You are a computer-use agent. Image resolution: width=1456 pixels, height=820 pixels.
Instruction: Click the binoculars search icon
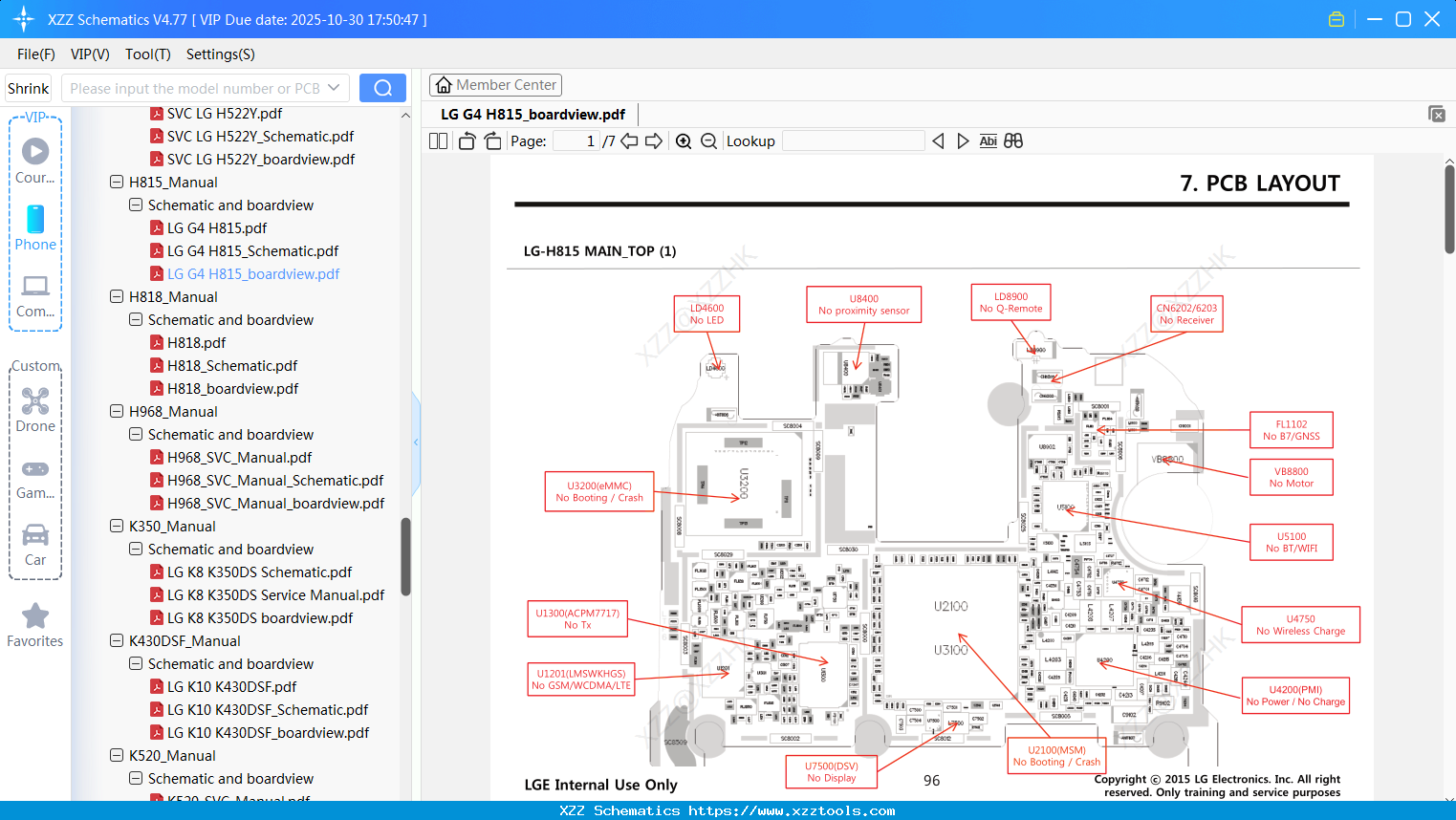coord(1013,141)
